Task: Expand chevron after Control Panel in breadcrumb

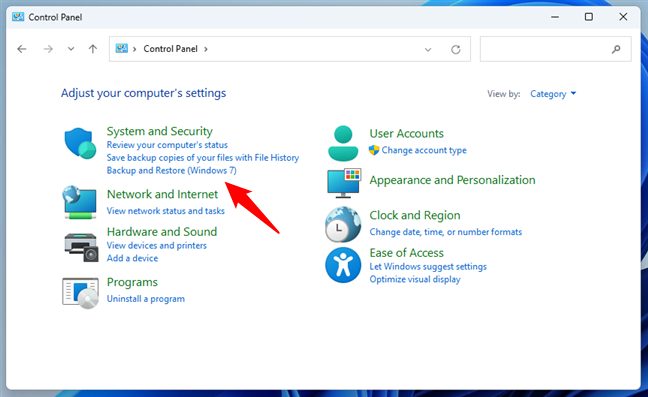Action: (x=206, y=49)
